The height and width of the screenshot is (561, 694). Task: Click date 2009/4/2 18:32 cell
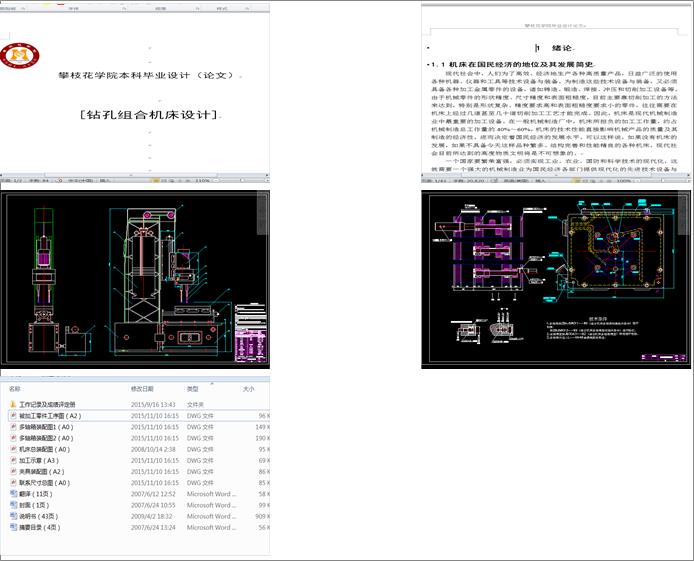coord(153,516)
